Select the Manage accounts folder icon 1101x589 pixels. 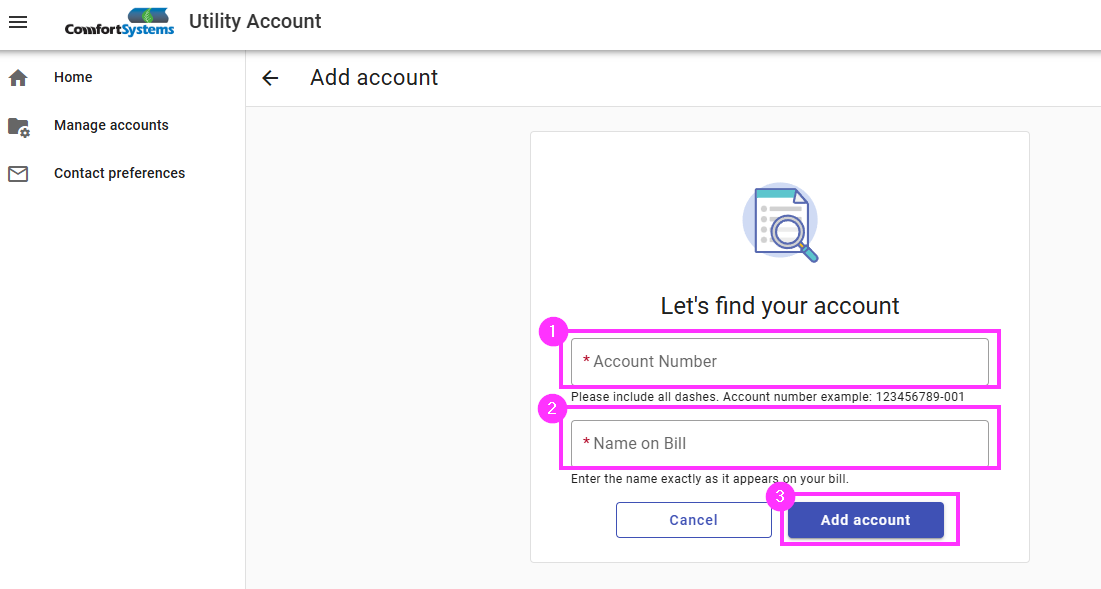click(x=18, y=127)
